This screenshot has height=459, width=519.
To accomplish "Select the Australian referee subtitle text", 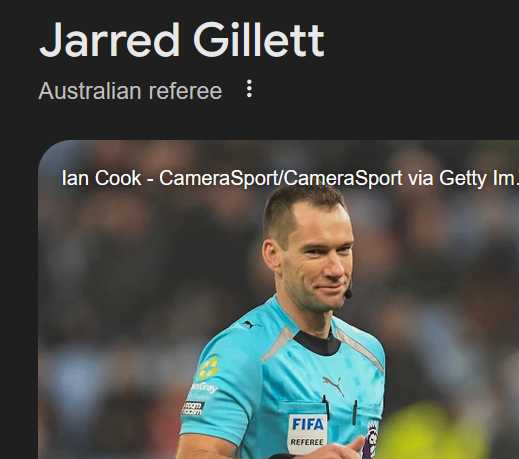I will tap(130, 91).
